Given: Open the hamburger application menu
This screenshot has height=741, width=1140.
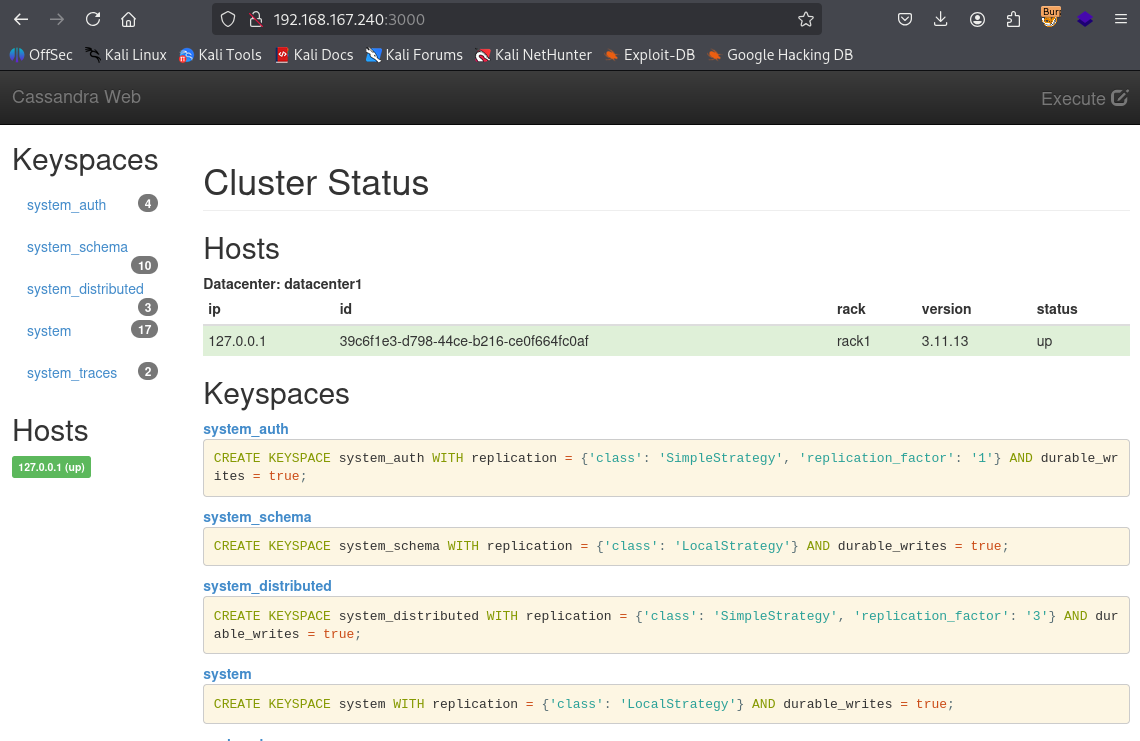Looking at the screenshot, I should (1121, 19).
